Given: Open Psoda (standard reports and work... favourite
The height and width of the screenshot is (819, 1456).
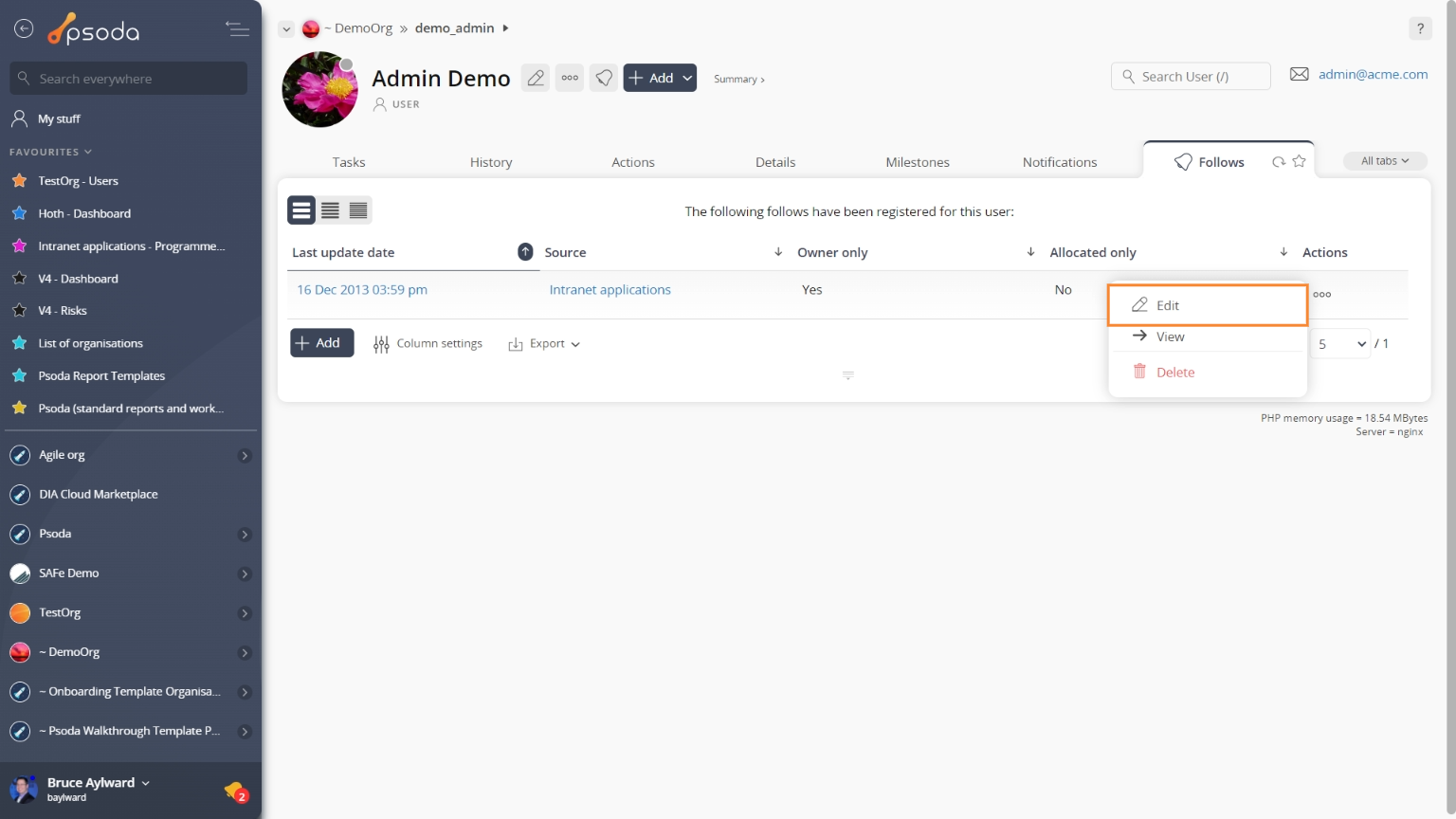Looking at the screenshot, I should (131, 409).
